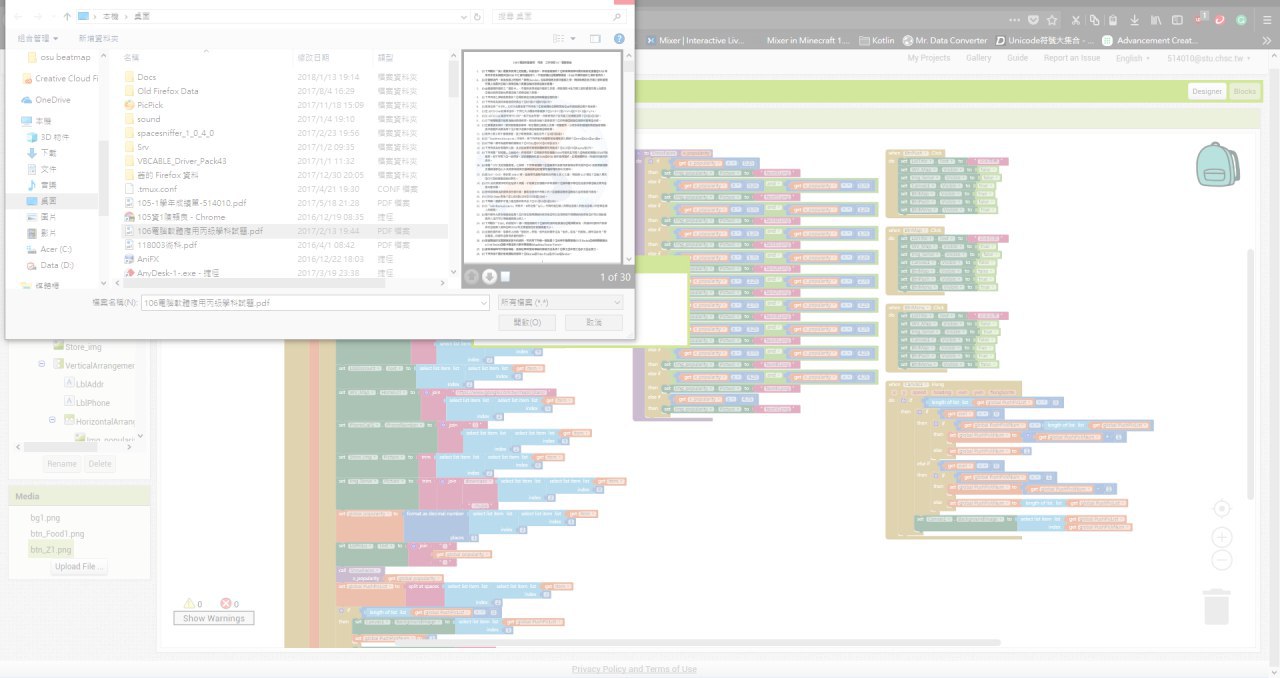Open the view options dropdown in file dialog

tap(573, 38)
